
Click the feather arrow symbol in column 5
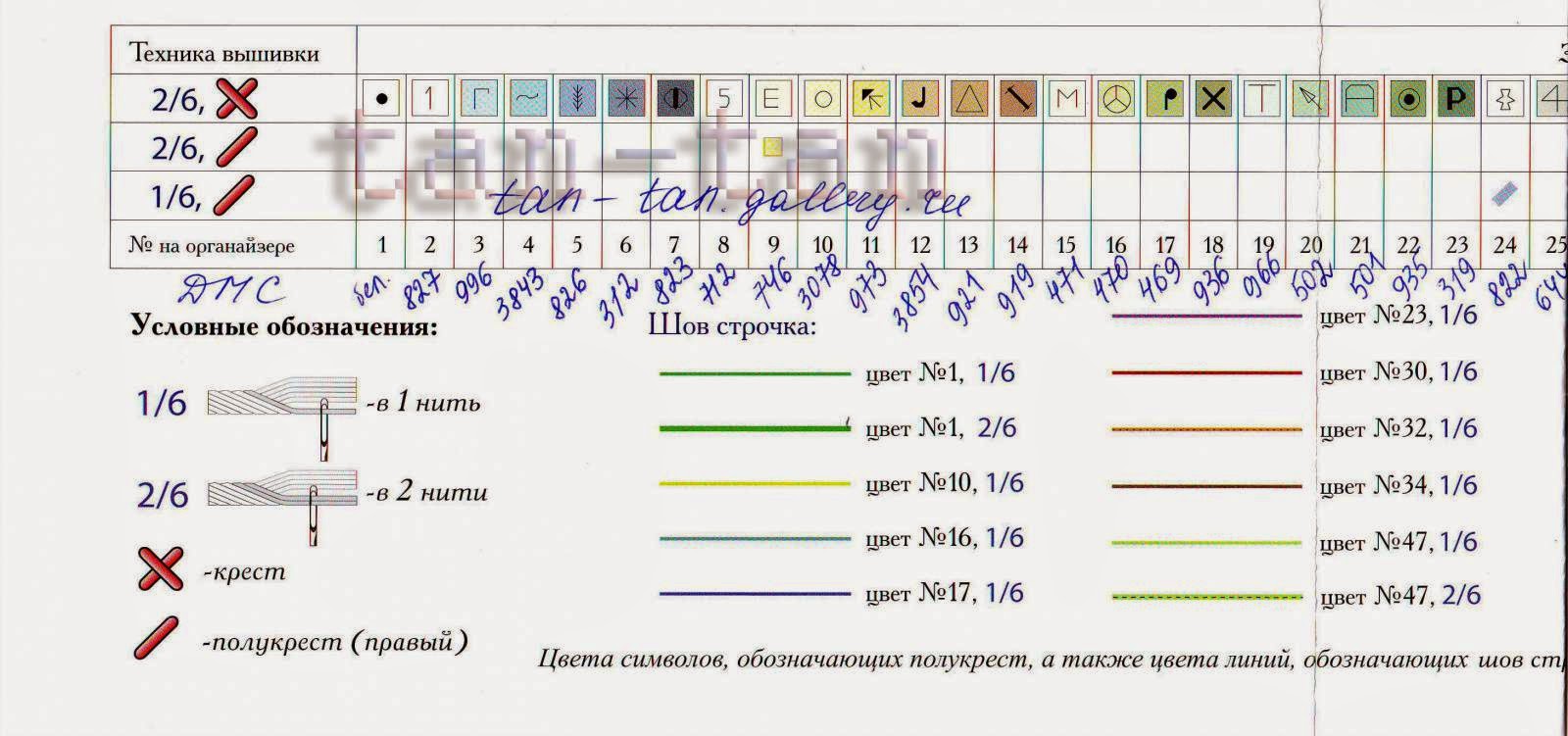point(576,98)
